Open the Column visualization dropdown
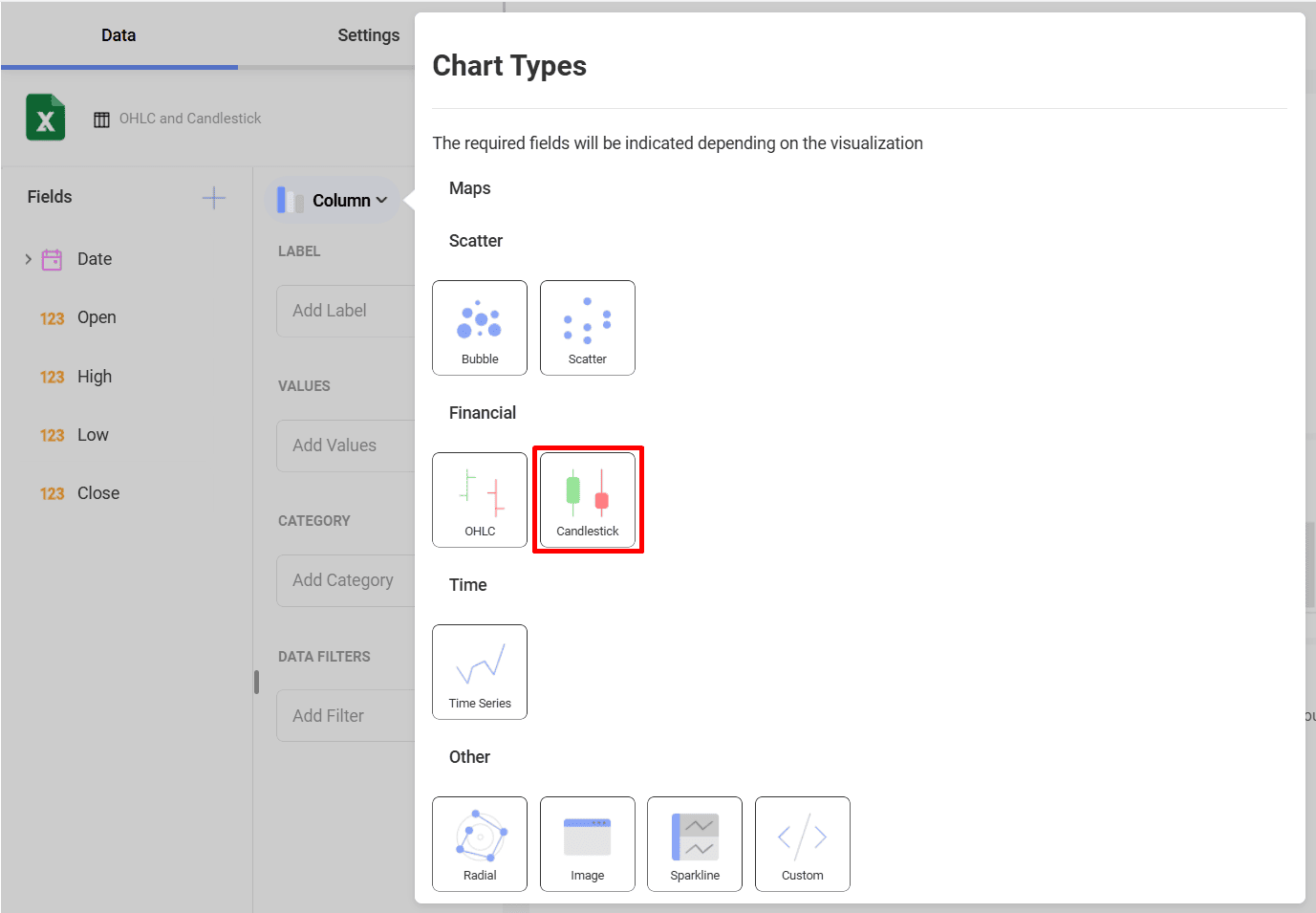Viewport: 1316px width, 913px height. tap(332, 200)
